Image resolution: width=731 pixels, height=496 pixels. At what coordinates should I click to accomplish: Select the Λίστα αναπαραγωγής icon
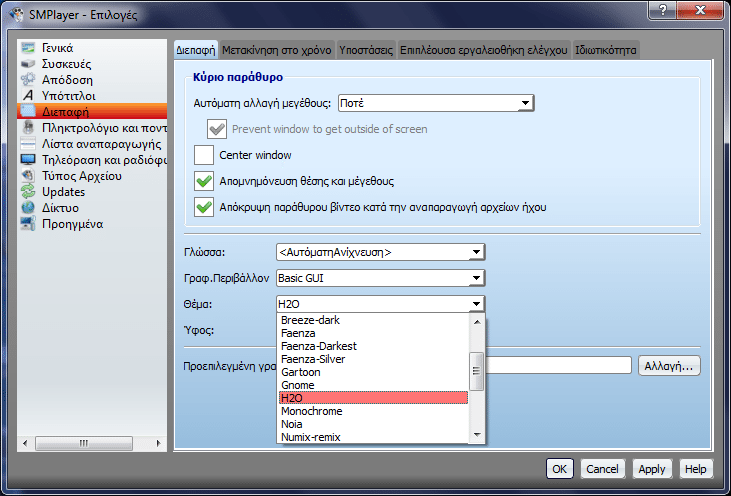click(x=28, y=144)
